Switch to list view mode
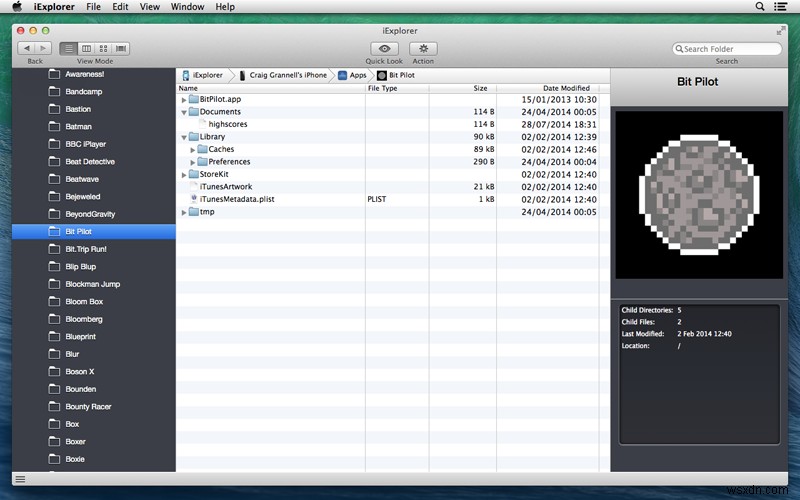The image size is (800, 500). [x=68, y=48]
